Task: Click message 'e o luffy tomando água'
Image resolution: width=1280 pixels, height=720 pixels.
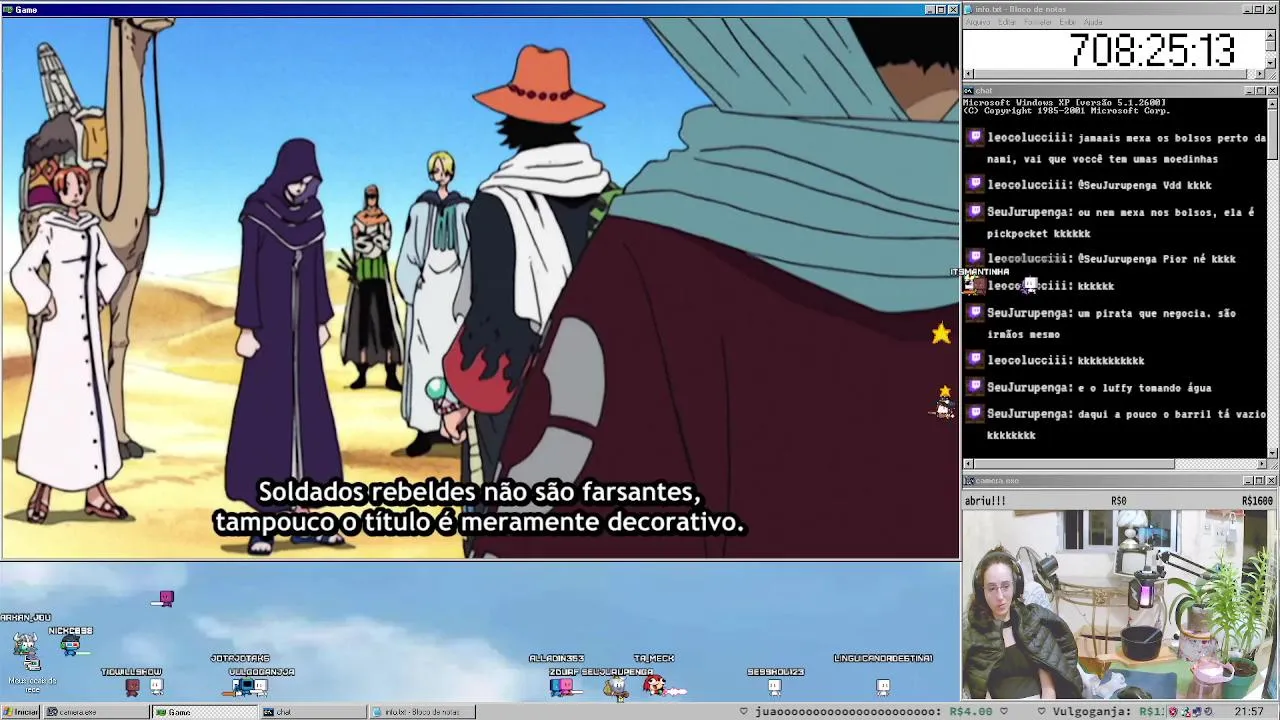Action: [1099, 387]
